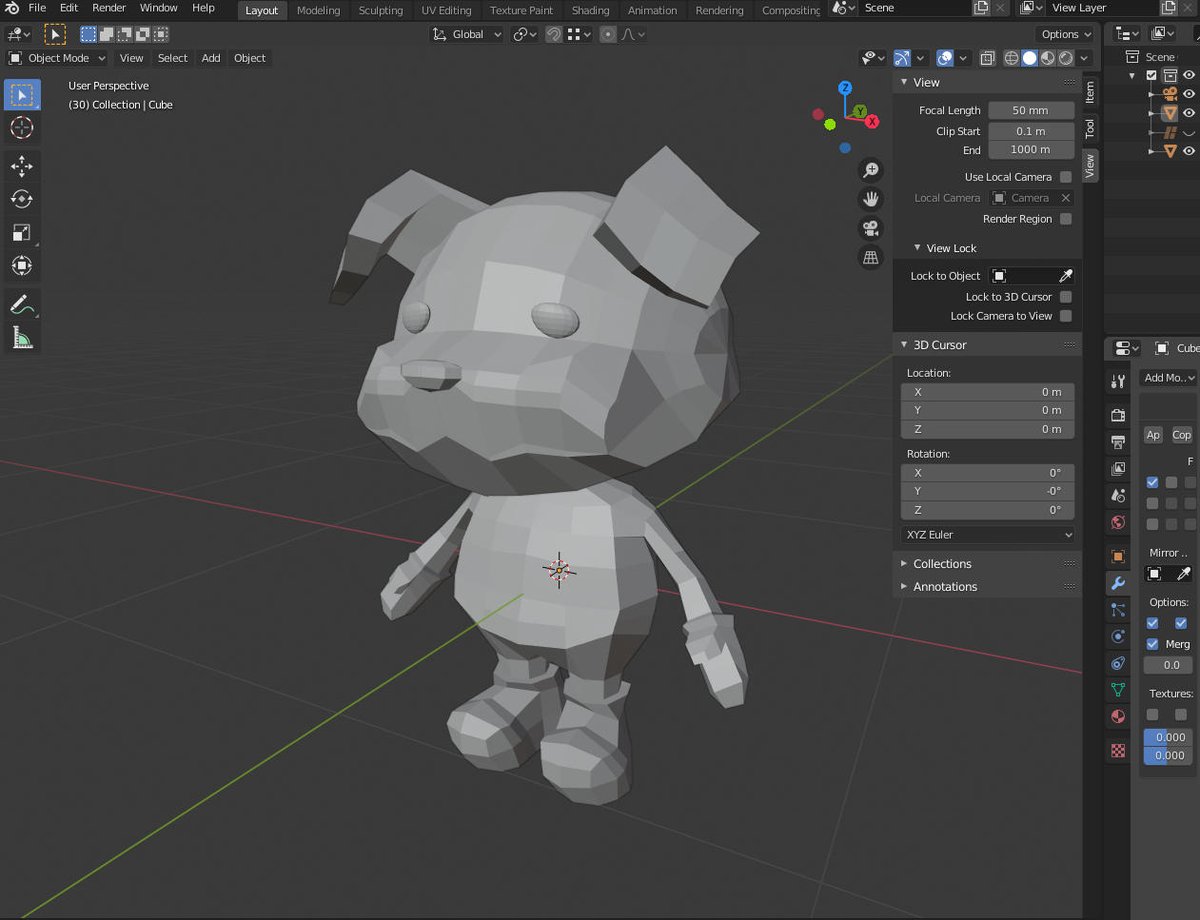
Task: Select the Transform tool
Action: click(x=22, y=265)
